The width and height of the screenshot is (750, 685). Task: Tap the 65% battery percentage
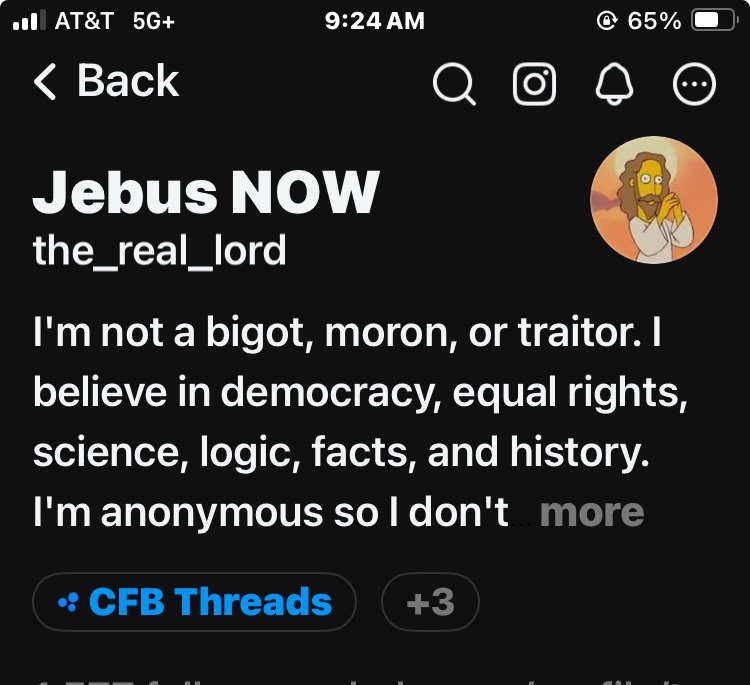tap(655, 20)
